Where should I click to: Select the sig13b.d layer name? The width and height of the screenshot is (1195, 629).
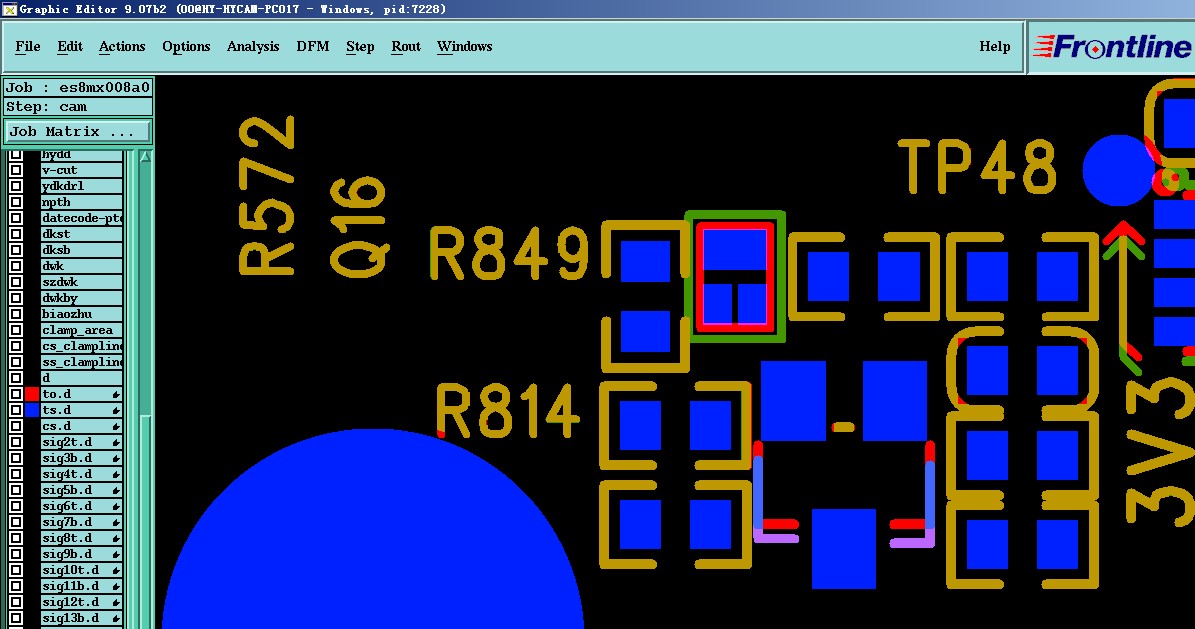pos(82,618)
